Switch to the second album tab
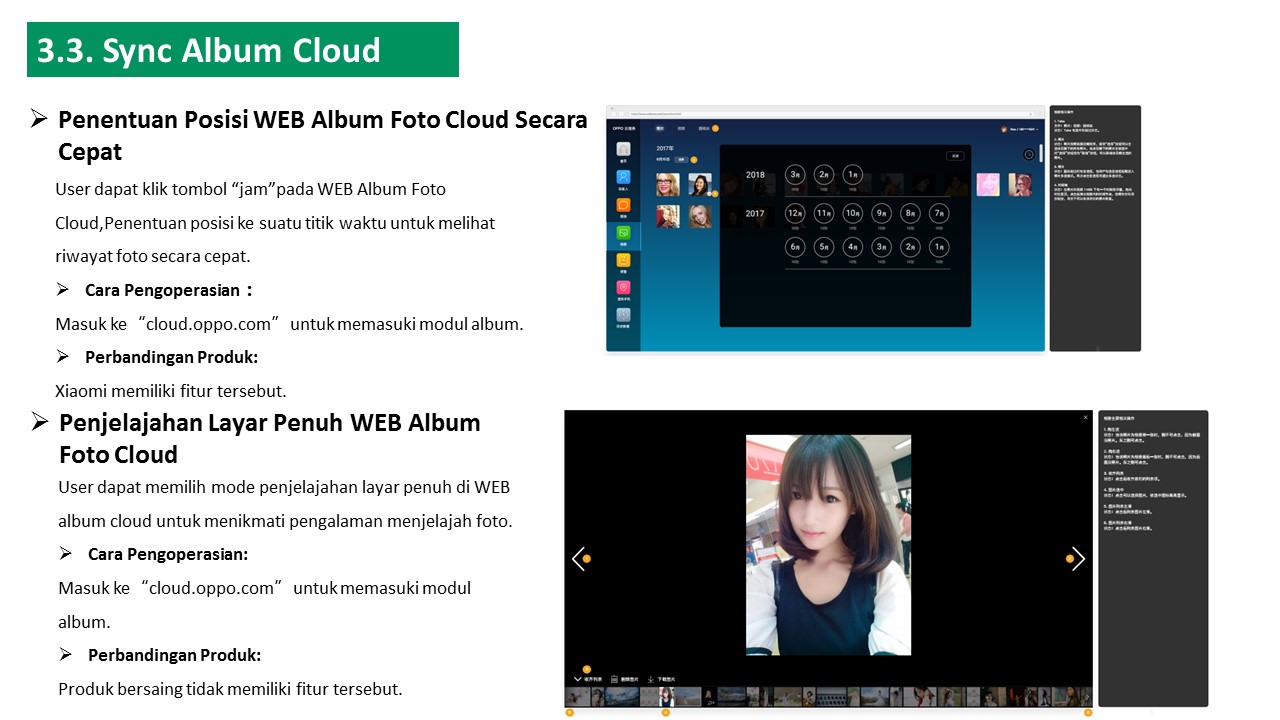Screen dimensions: 1280x720 681,129
